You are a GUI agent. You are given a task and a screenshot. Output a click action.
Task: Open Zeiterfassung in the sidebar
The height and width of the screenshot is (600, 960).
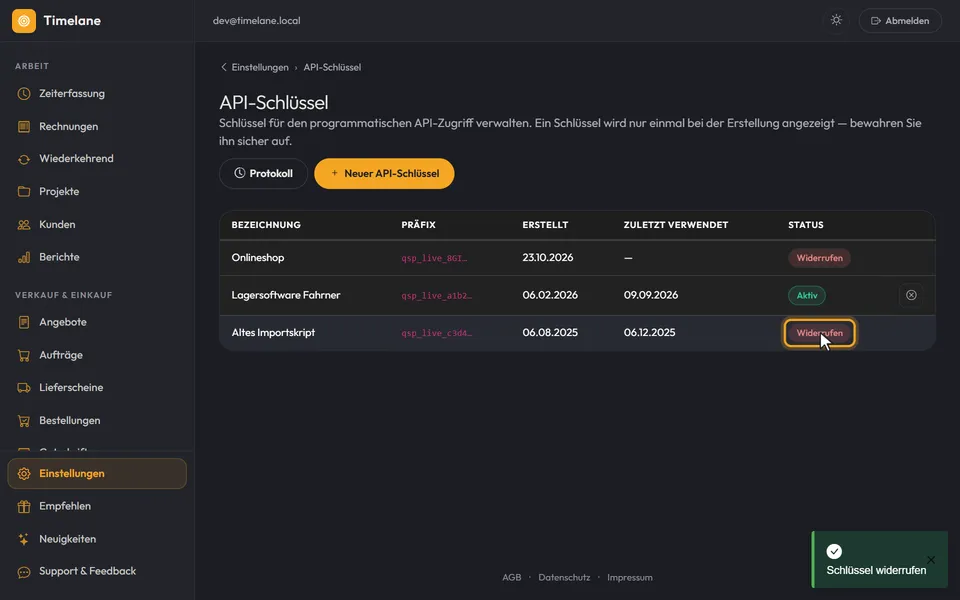click(97, 94)
